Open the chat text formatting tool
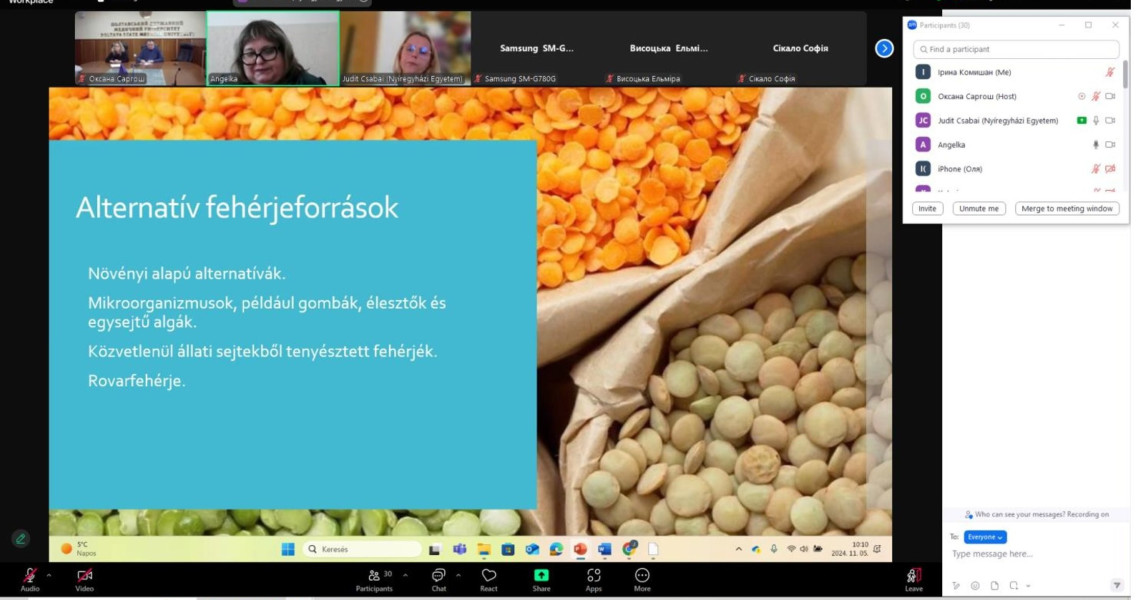1140x600 pixels. coord(956,585)
